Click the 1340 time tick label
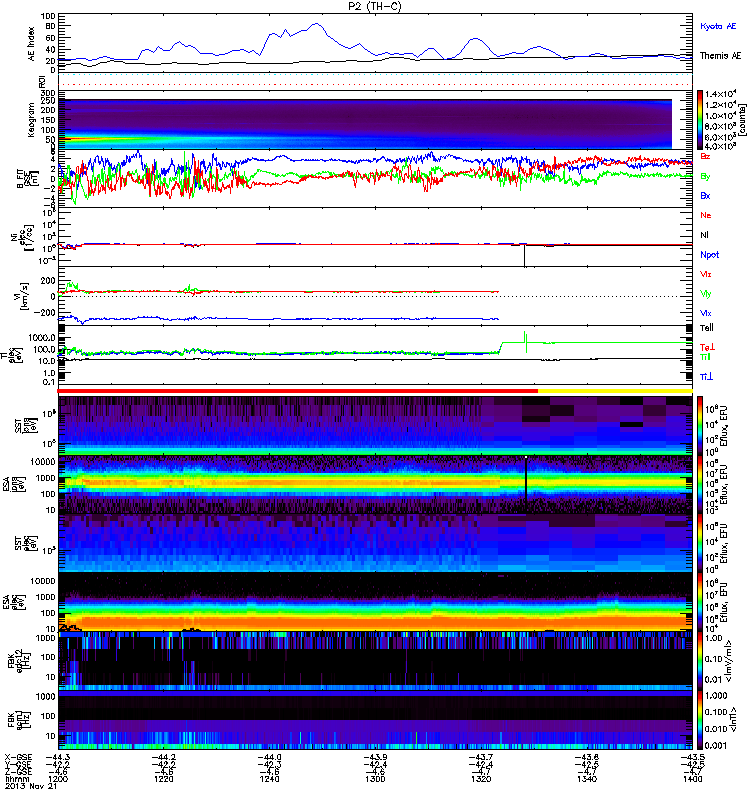Screen dimensions: 750x800 pyautogui.click(x=587, y=779)
